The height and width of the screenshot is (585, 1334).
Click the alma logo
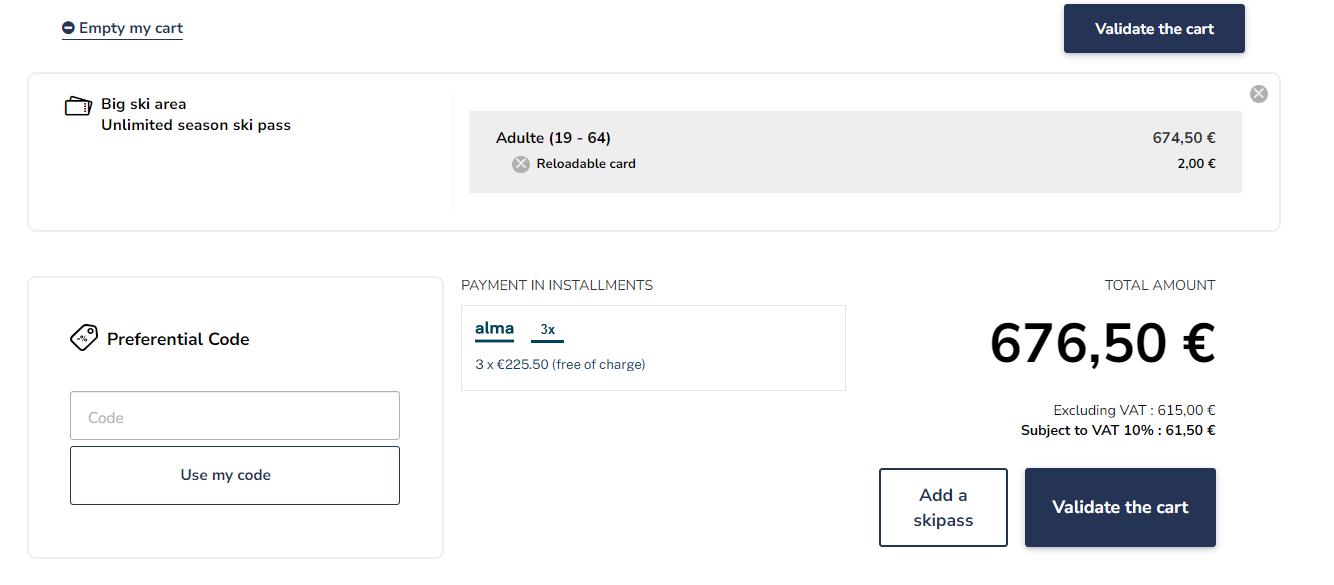[495, 329]
